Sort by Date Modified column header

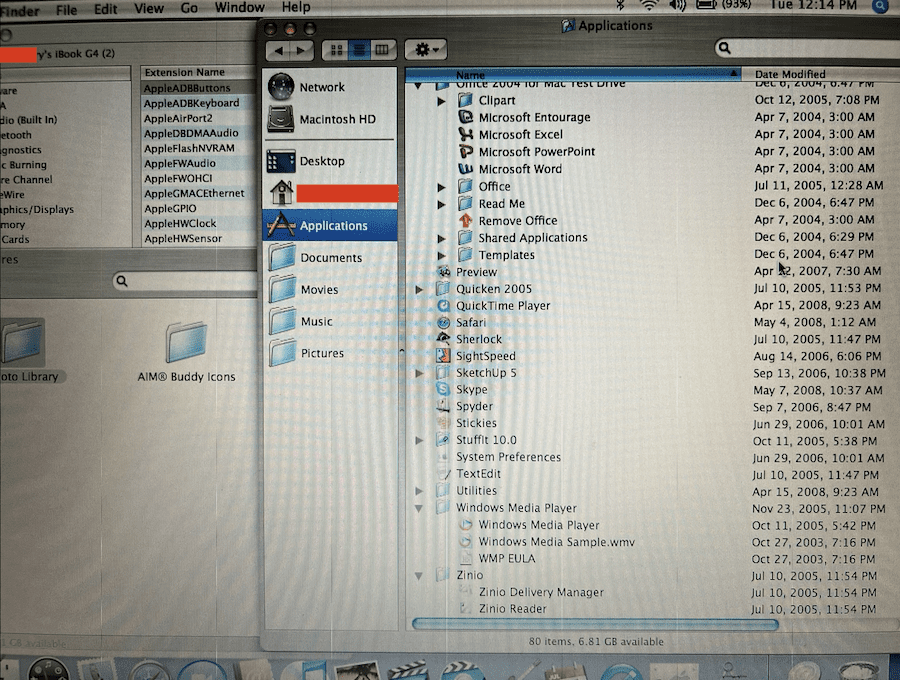coord(821,74)
